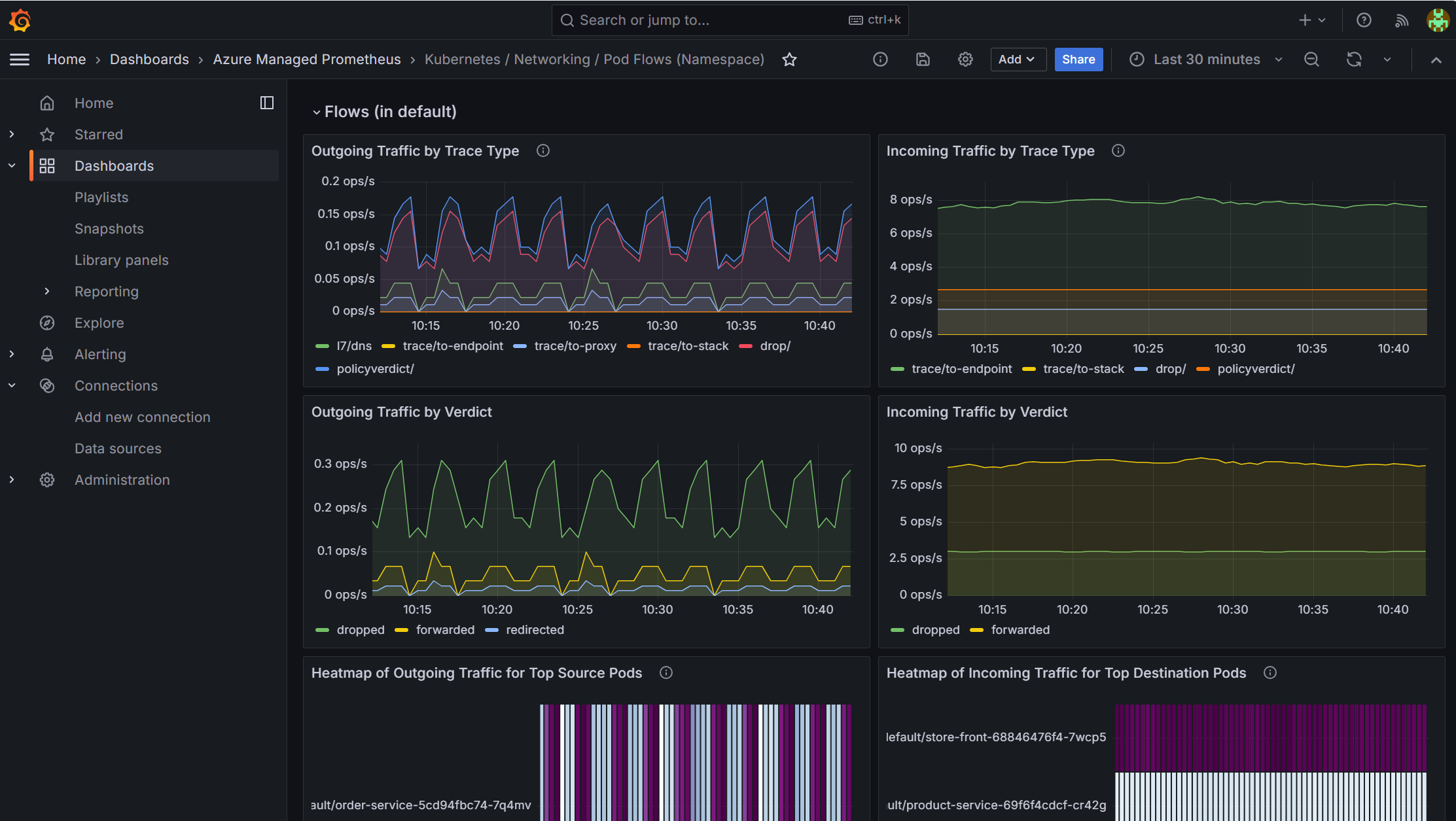This screenshot has width=1456, height=821.
Task: Open Add new connection page
Action: (x=143, y=417)
